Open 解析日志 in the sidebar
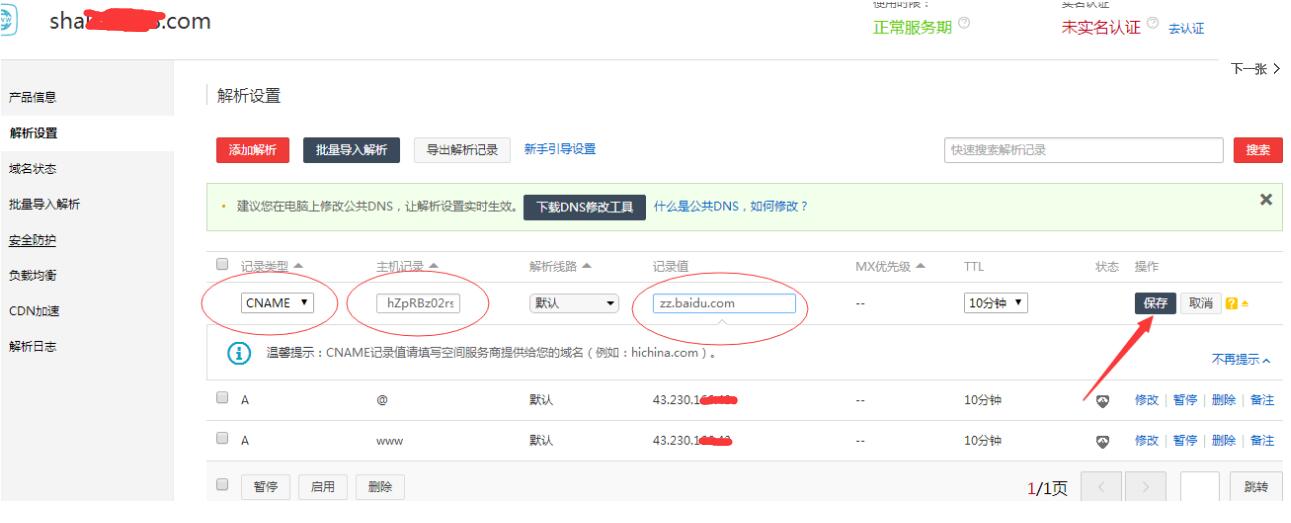The image size is (1291, 523). (32, 347)
